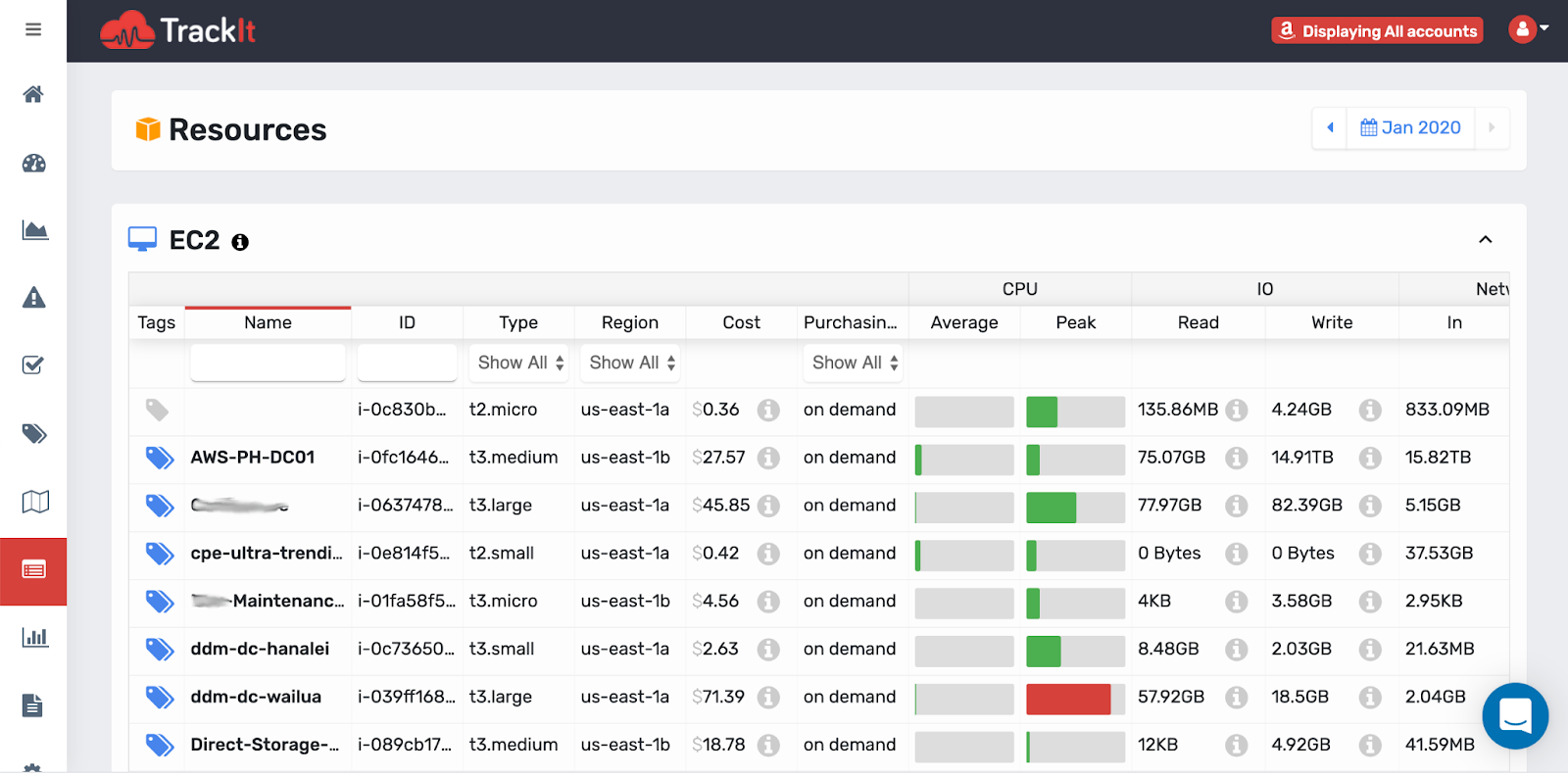Image resolution: width=1568 pixels, height=775 pixels.
Task: Click the info icon next to EC2 heading
Action: [x=240, y=242]
